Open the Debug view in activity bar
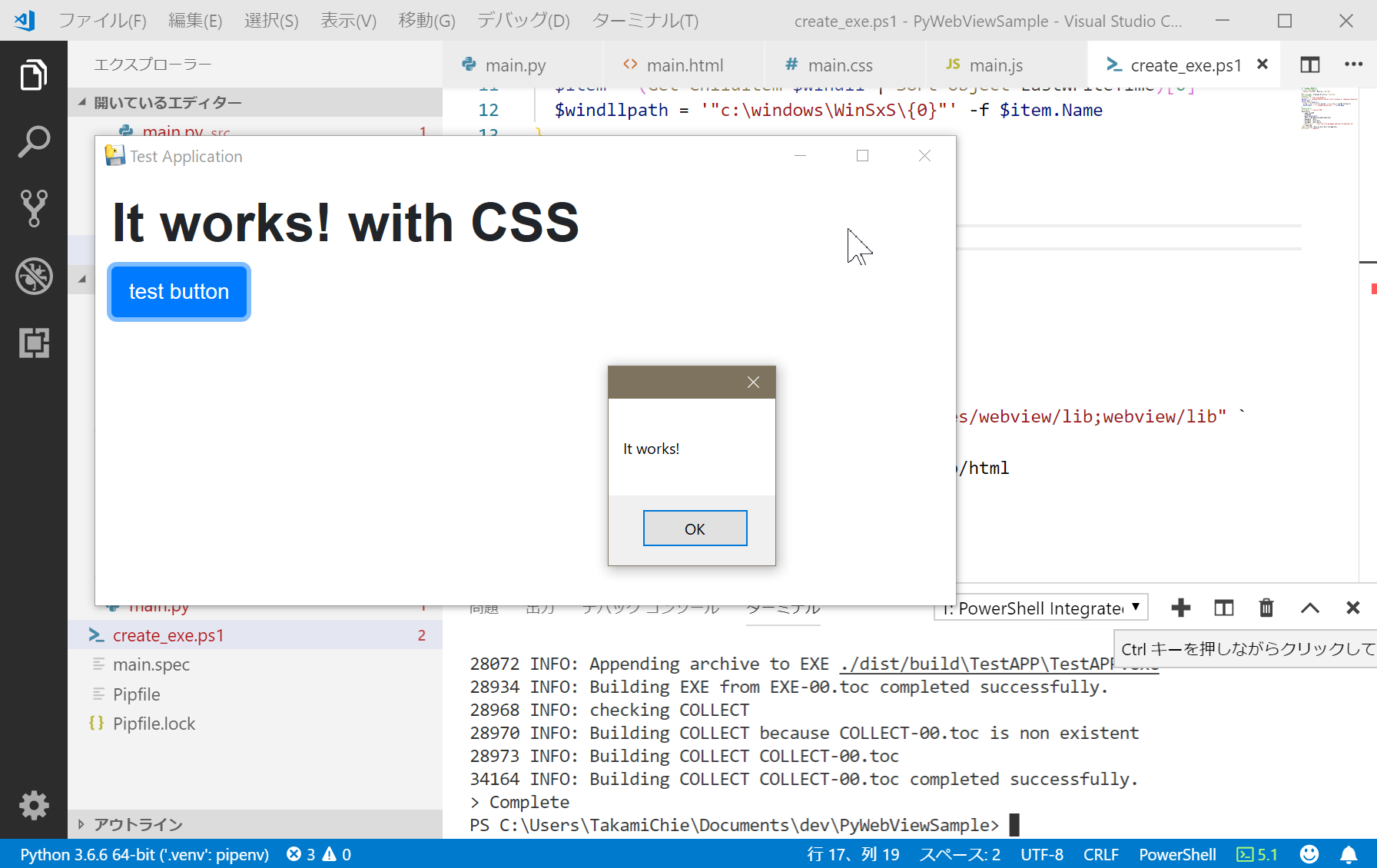Viewport: 1377px width, 868px height. [x=33, y=276]
